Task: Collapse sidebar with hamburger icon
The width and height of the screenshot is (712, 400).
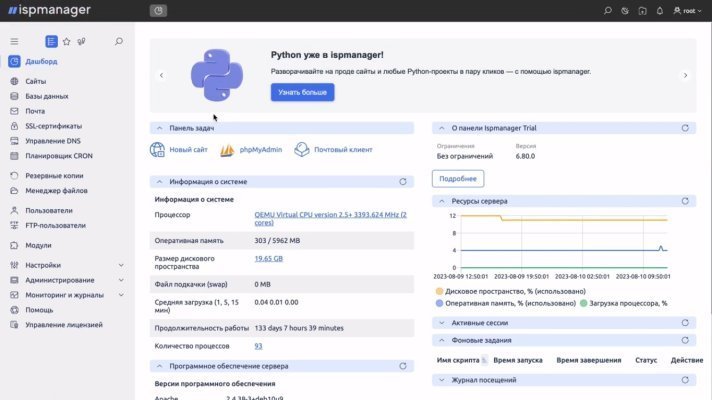Action: coord(14,41)
